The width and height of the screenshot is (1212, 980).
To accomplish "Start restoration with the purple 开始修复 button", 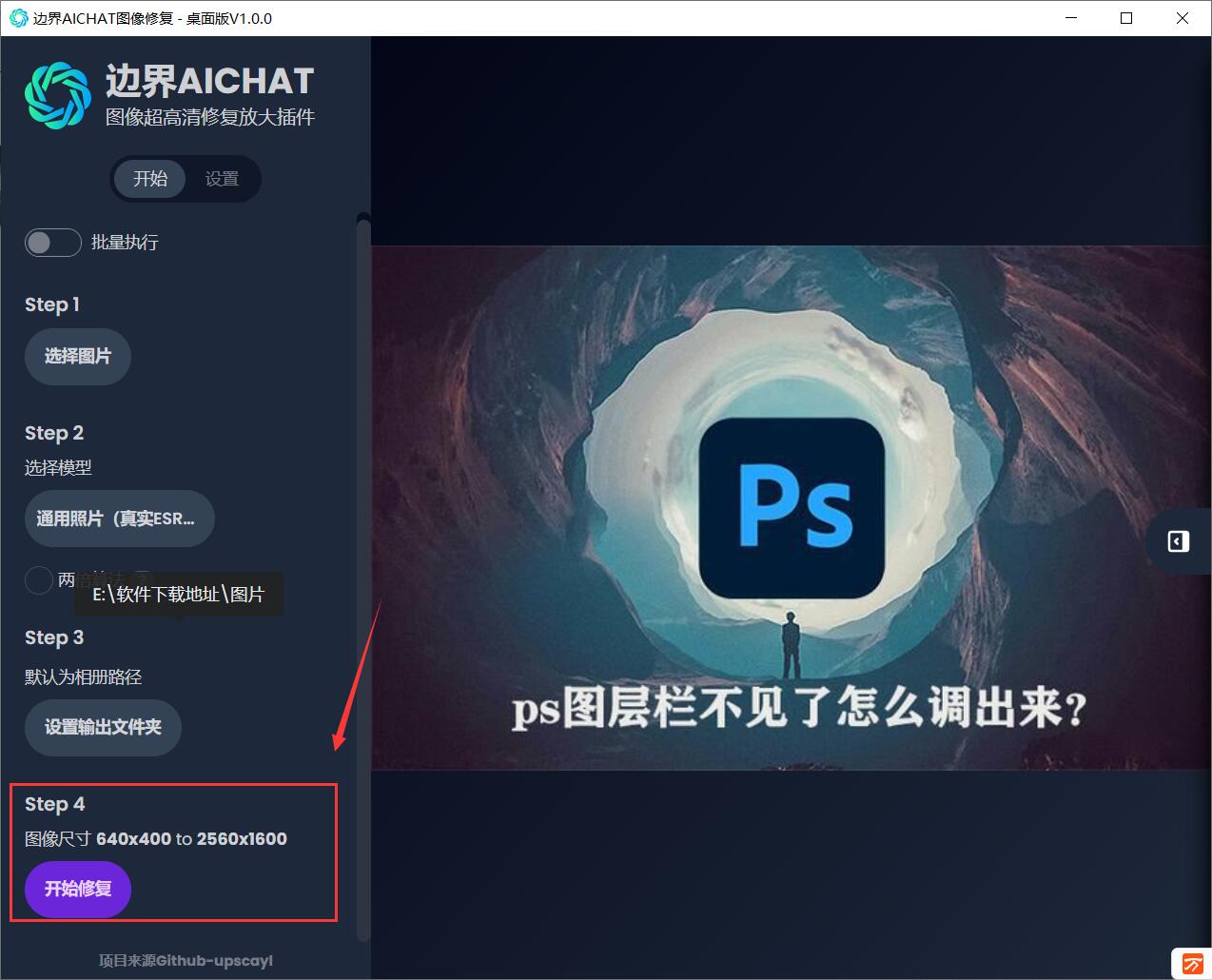I will [x=78, y=890].
